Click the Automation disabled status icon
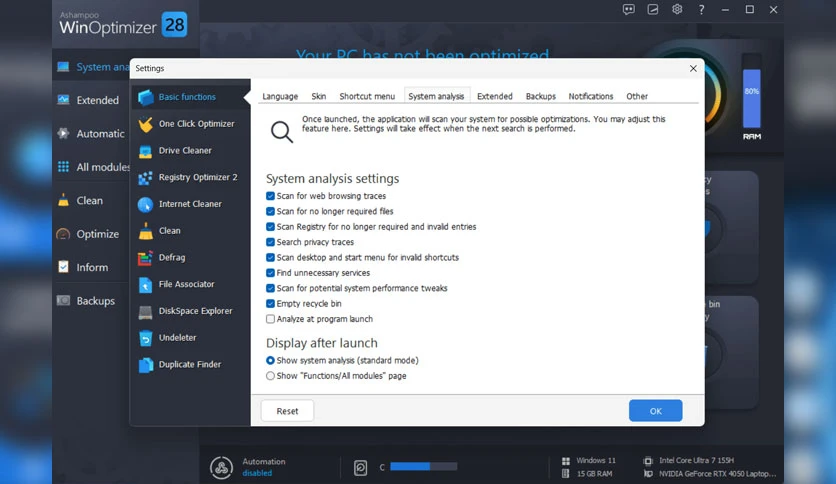The width and height of the screenshot is (836, 484). point(221,467)
